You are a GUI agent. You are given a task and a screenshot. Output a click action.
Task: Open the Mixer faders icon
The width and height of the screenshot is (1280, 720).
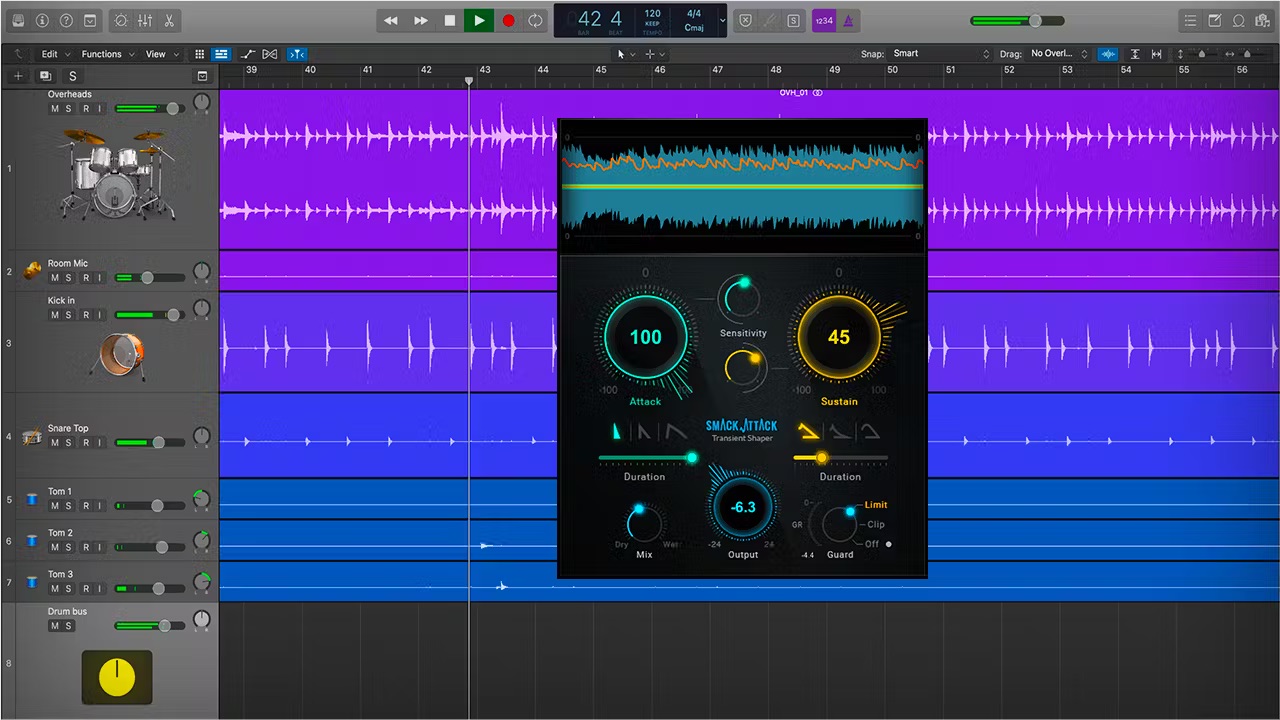point(145,20)
